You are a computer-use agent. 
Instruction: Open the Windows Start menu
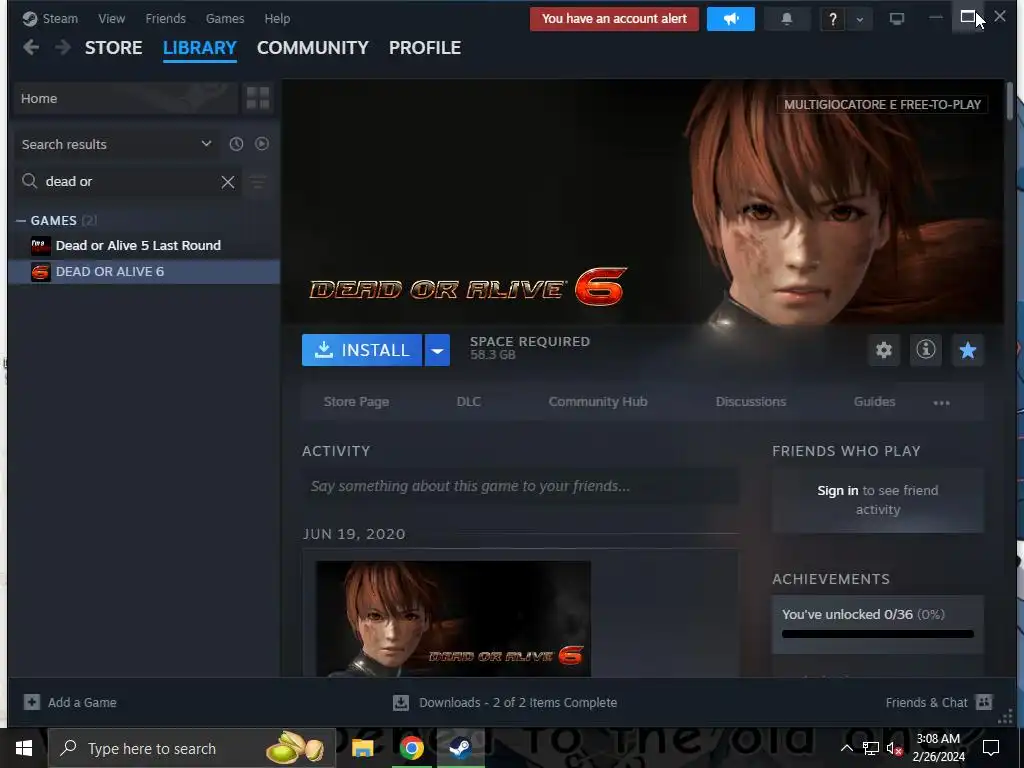tap(24, 748)
